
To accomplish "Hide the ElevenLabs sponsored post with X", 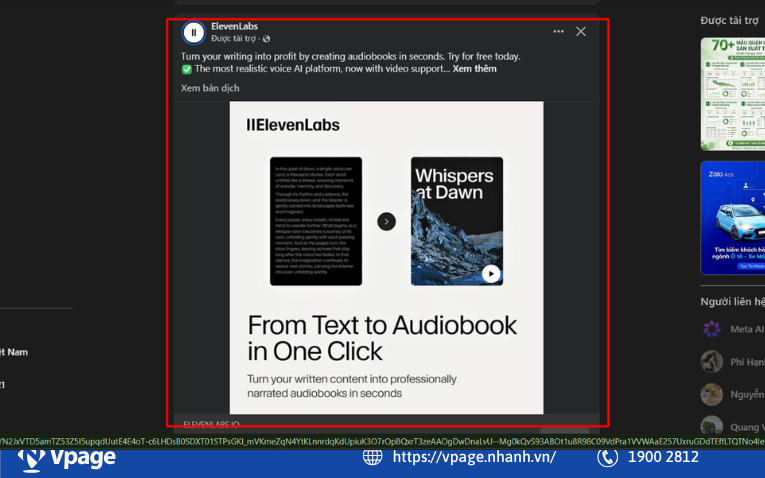I will pyautogui.click(x=581, y=32).
